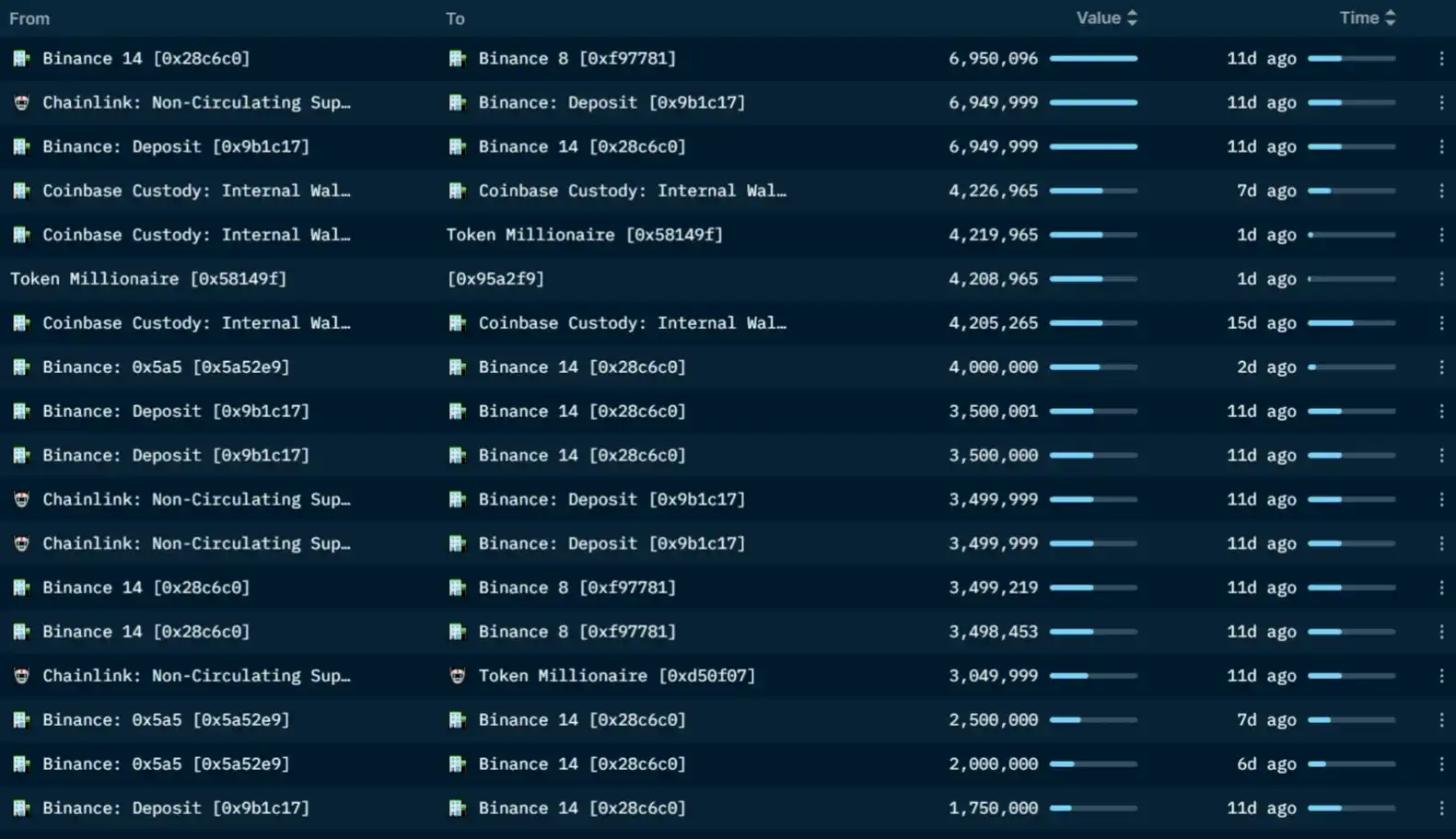Click recipient Coinbase icon in 4,205,265 row
This screenshot has width=1456, height=839.
click(457, 323)
